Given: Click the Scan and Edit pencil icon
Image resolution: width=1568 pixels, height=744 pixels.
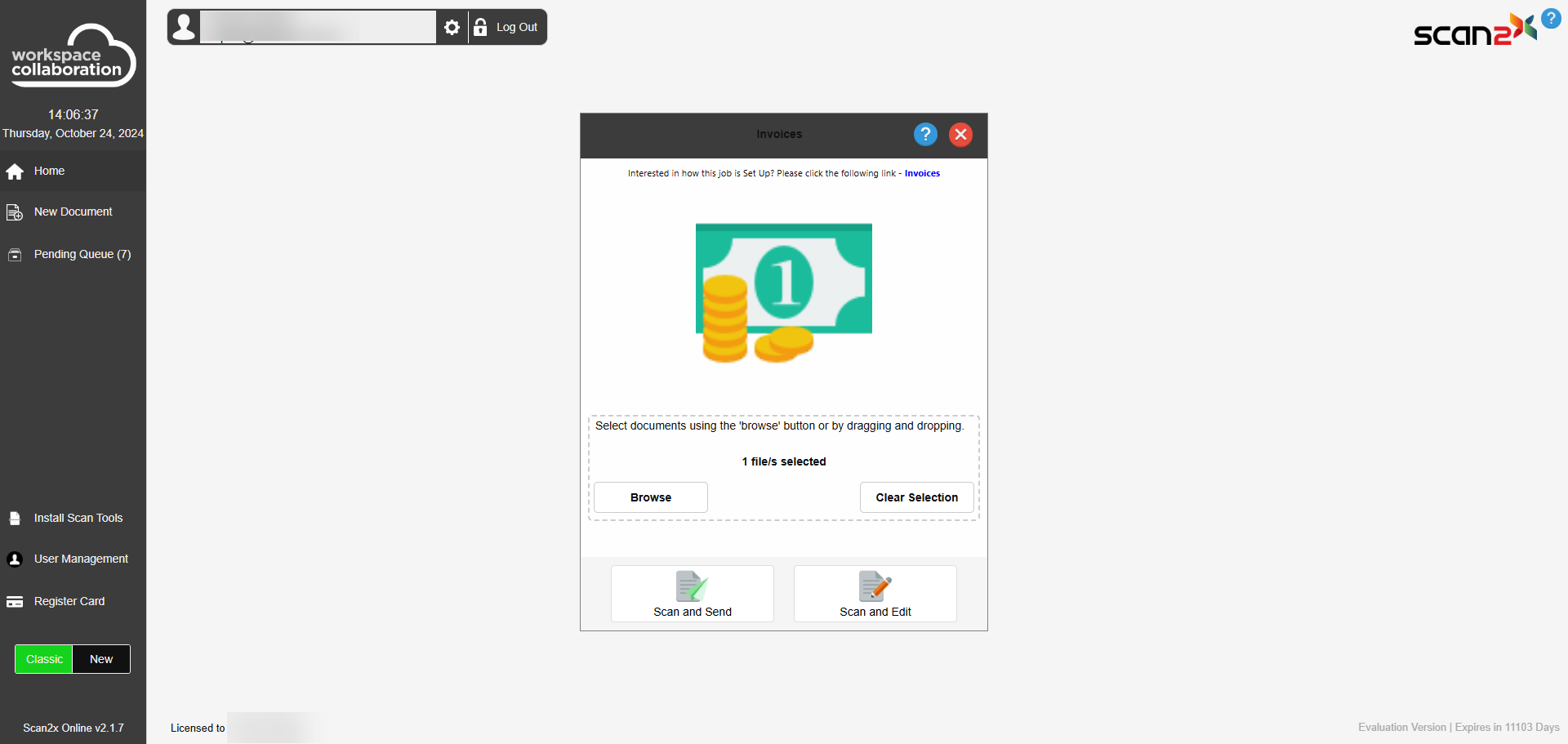Looking at the screenshot, I should point(875,586).
